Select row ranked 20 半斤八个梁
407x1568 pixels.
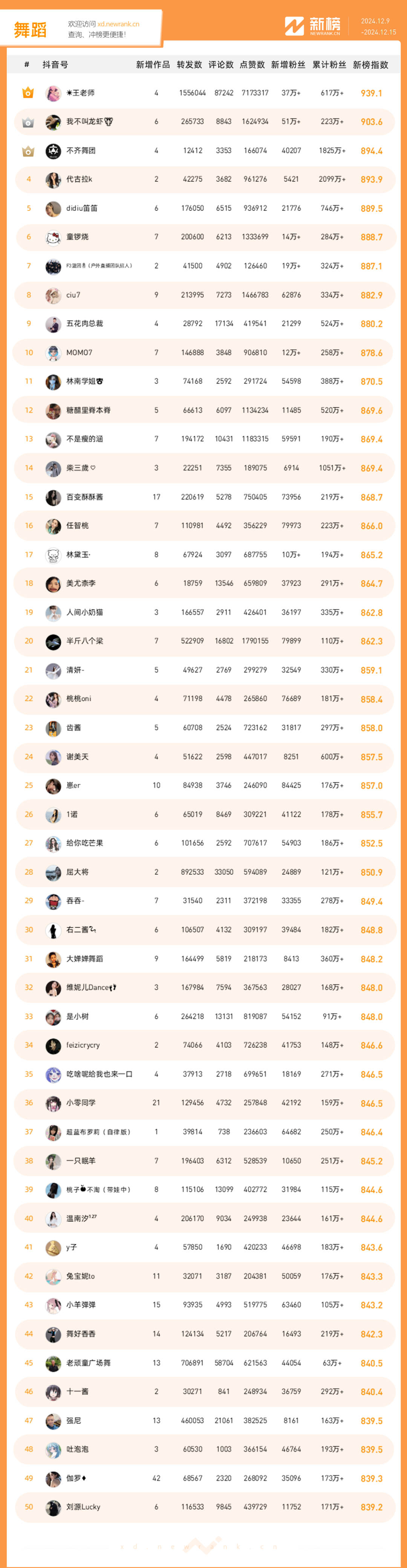click(x=204, y=642)
